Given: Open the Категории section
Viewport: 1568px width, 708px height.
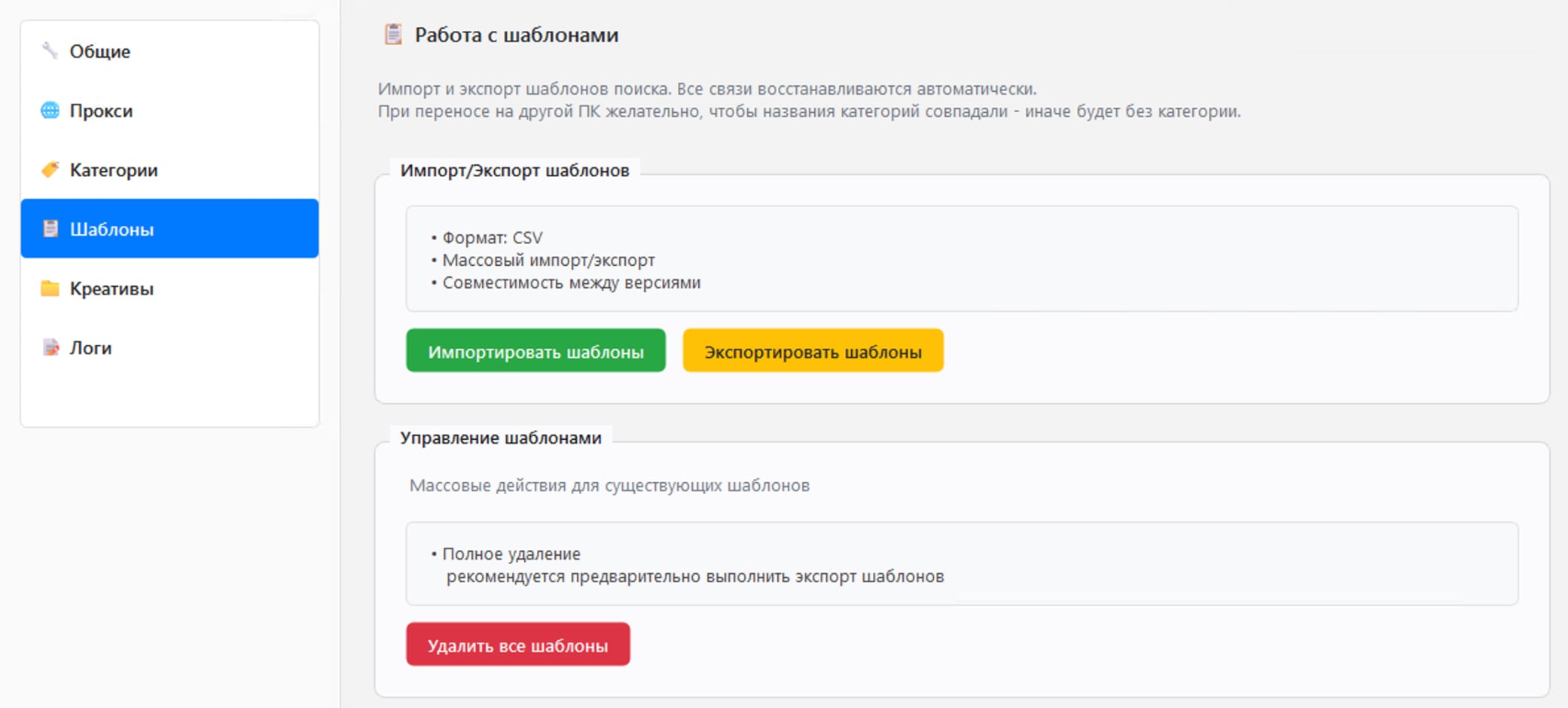Looking at the screenshot, I should coord(170,169).
